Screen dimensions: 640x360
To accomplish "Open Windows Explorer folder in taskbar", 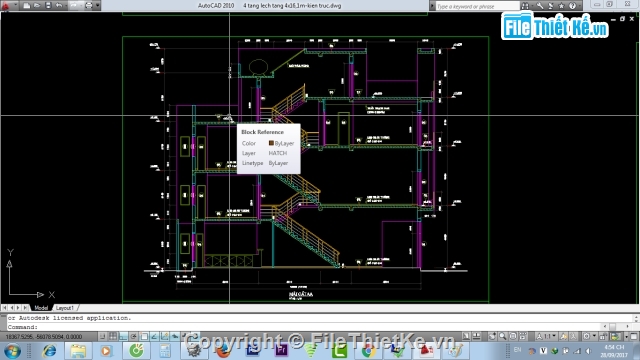I will (x=78, y=351).
